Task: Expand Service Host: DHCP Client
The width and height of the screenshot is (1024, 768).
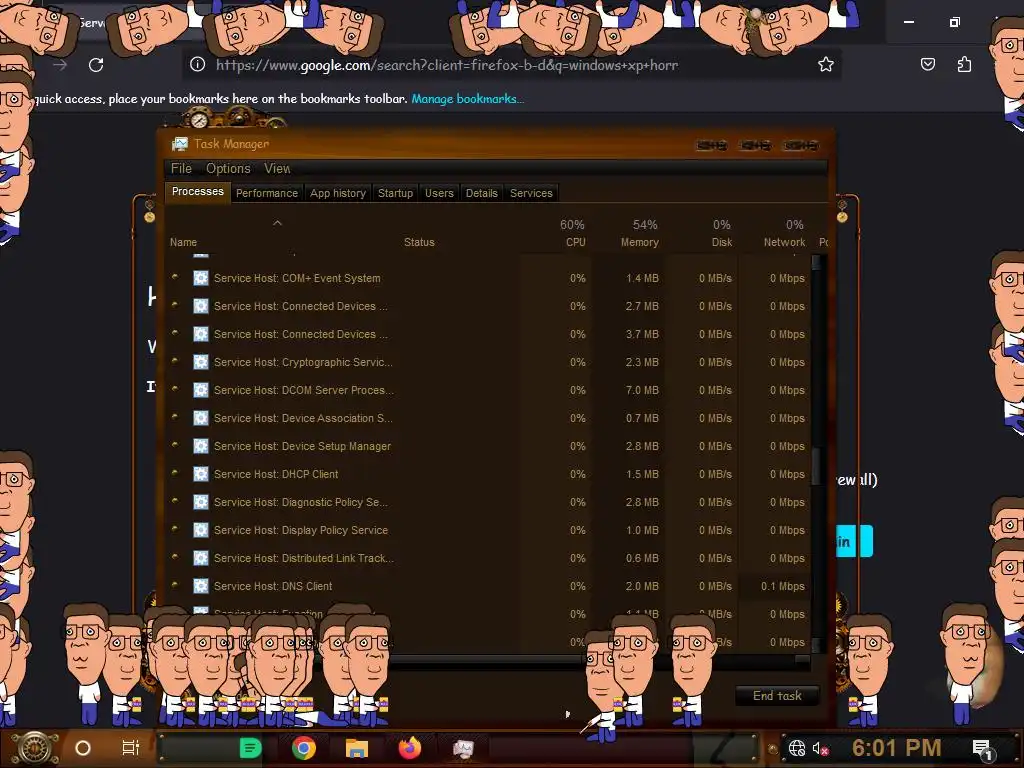Action: [175, 473]
